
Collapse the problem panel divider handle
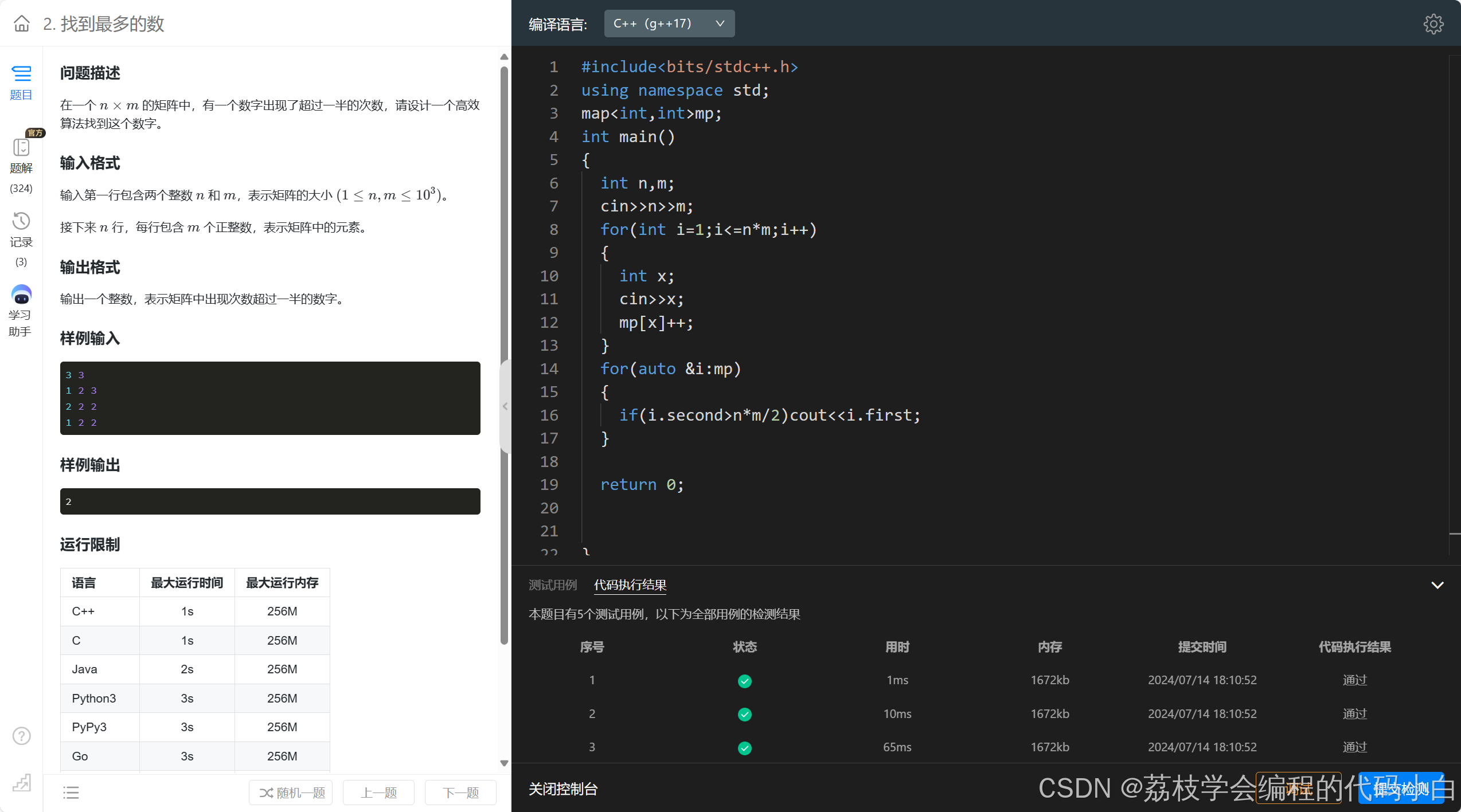click(x=505, y=406)
